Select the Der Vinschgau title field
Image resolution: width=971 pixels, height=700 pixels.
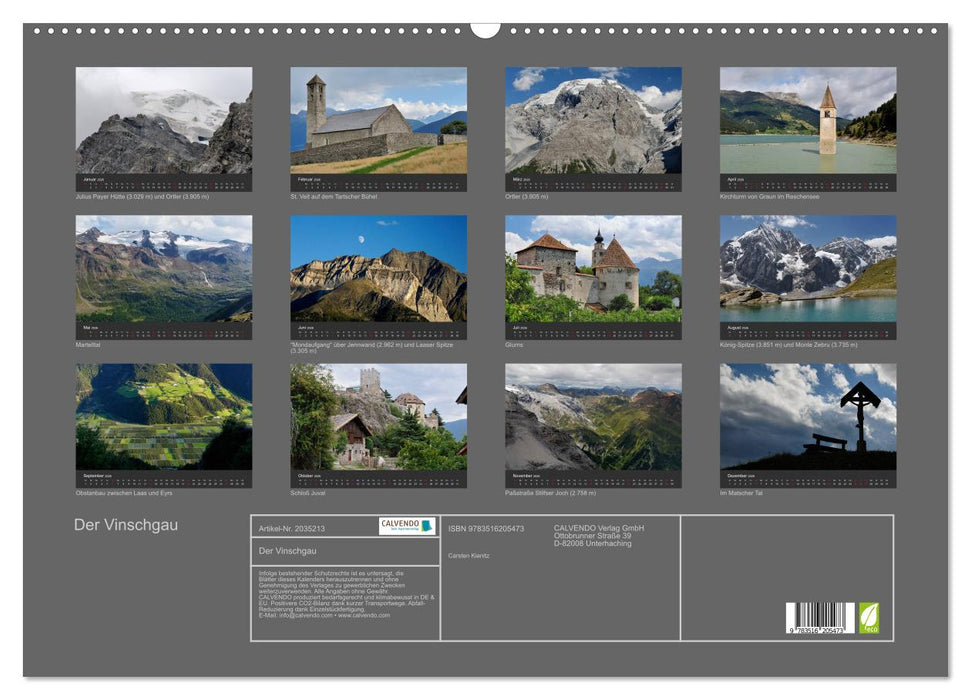pyautogui.click(x=290, y=549)
